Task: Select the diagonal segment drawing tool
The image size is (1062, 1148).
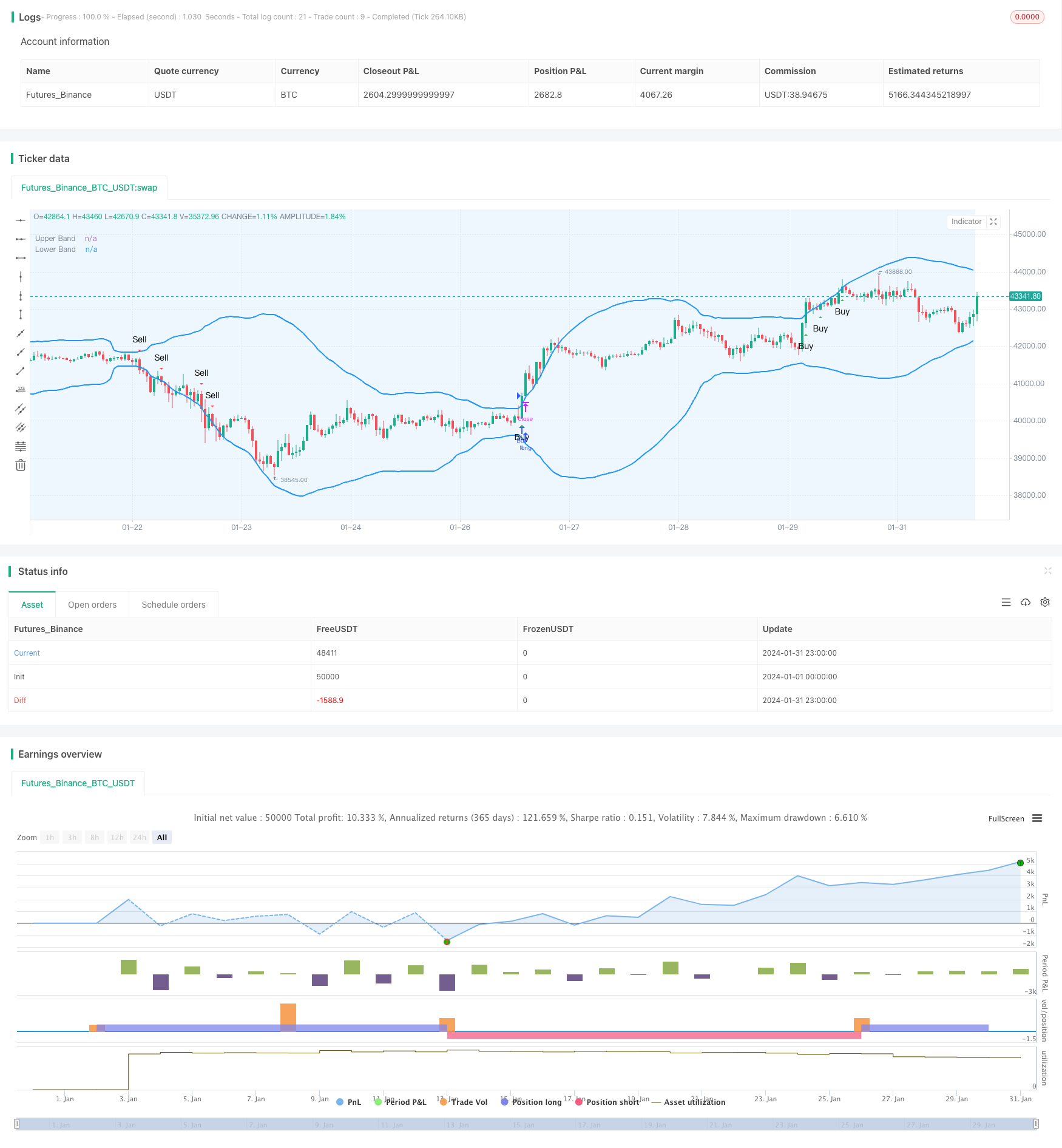Action: point(21,371)
